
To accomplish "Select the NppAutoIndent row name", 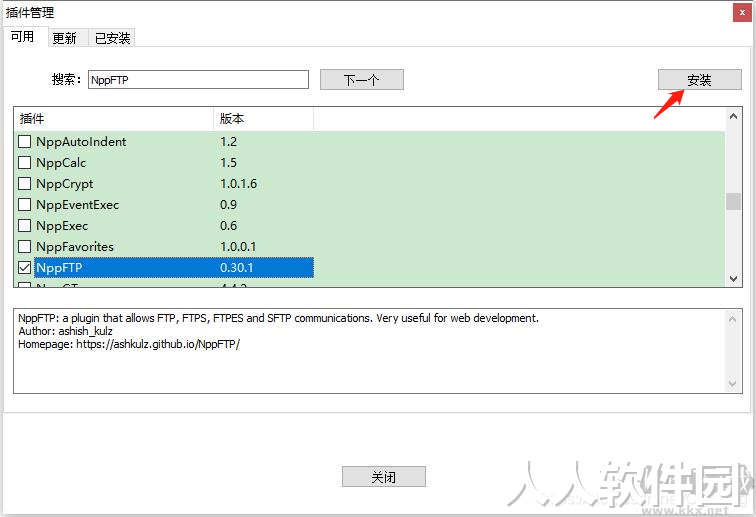I will point(81,142).
